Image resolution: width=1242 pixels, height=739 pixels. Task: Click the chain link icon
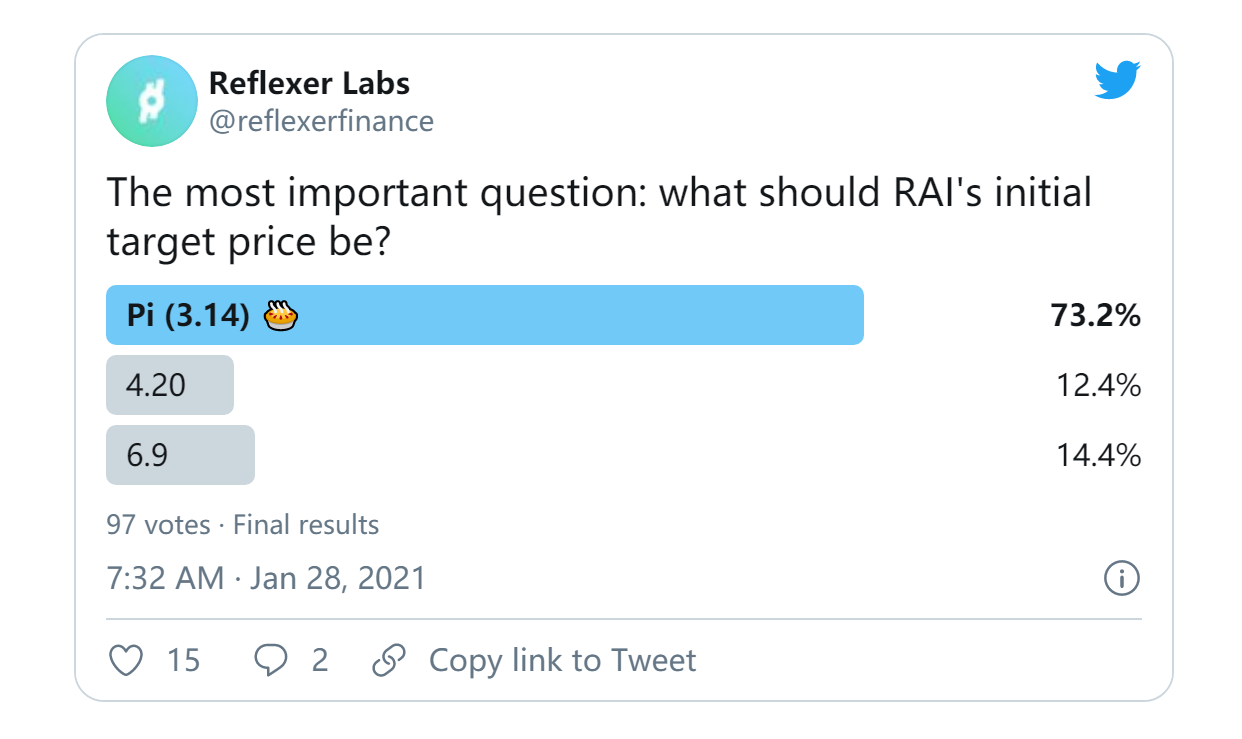[x=391, y=659]
